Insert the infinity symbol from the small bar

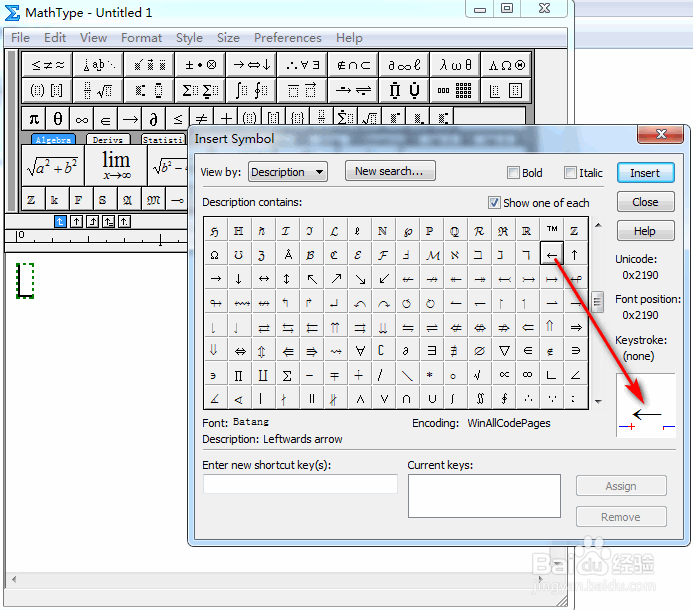click(x=82, y=119)
